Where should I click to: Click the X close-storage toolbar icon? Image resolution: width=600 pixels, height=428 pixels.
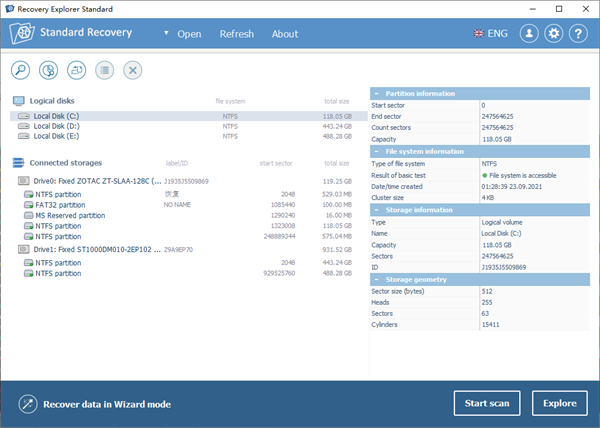(x=132, y=70)
